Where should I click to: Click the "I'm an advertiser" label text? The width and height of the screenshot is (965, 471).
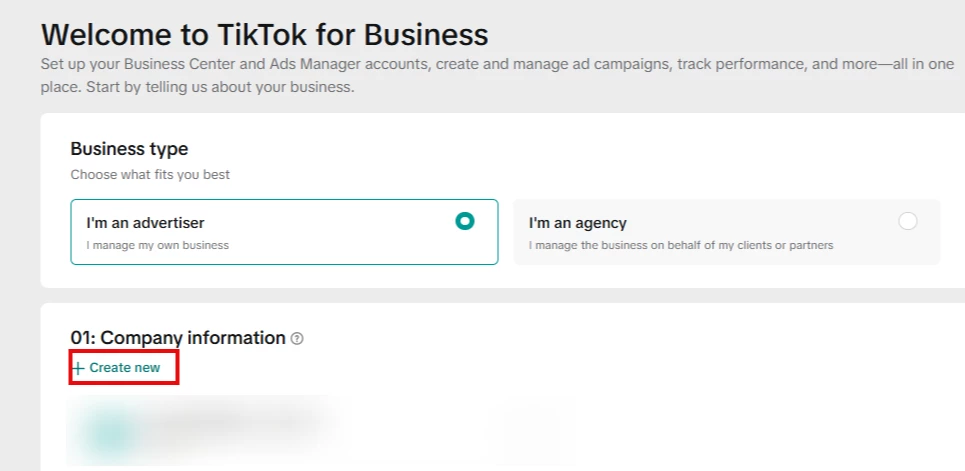[145, 223]
